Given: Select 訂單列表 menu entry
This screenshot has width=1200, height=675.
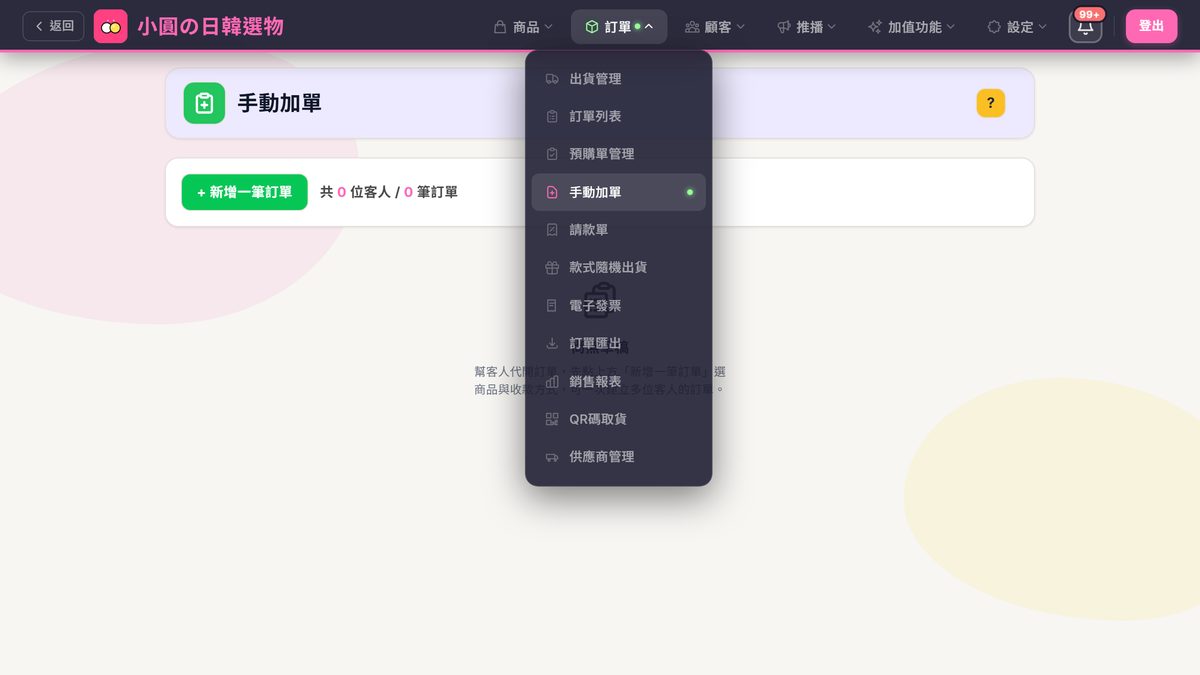Looking at the screenshot, I should pyautogui.click(x=618, y=117).
